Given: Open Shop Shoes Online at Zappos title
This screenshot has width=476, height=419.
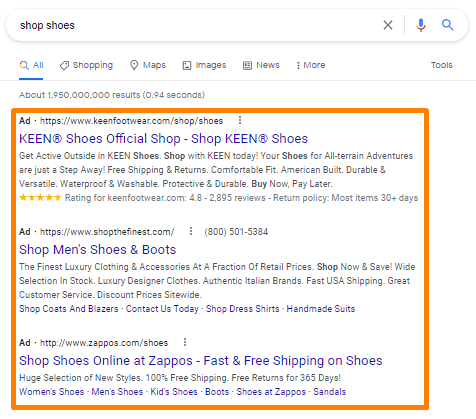Looking at the screenshot, I should coord(201,361).
